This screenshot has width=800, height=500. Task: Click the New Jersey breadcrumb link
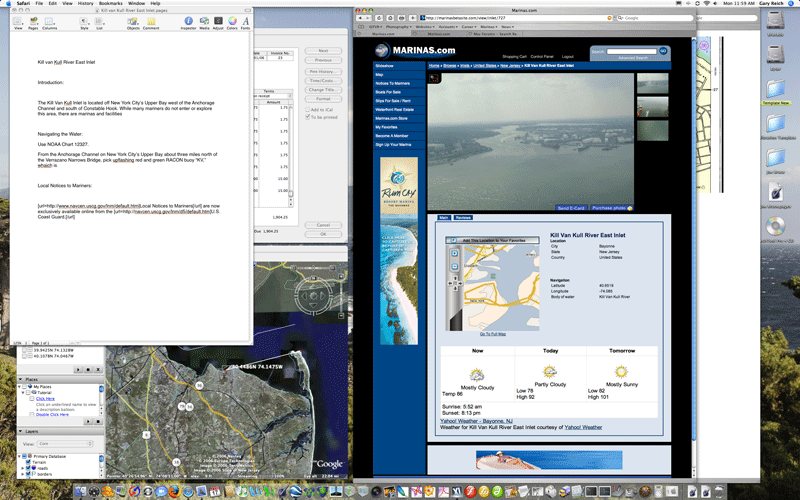coord(510,66)
